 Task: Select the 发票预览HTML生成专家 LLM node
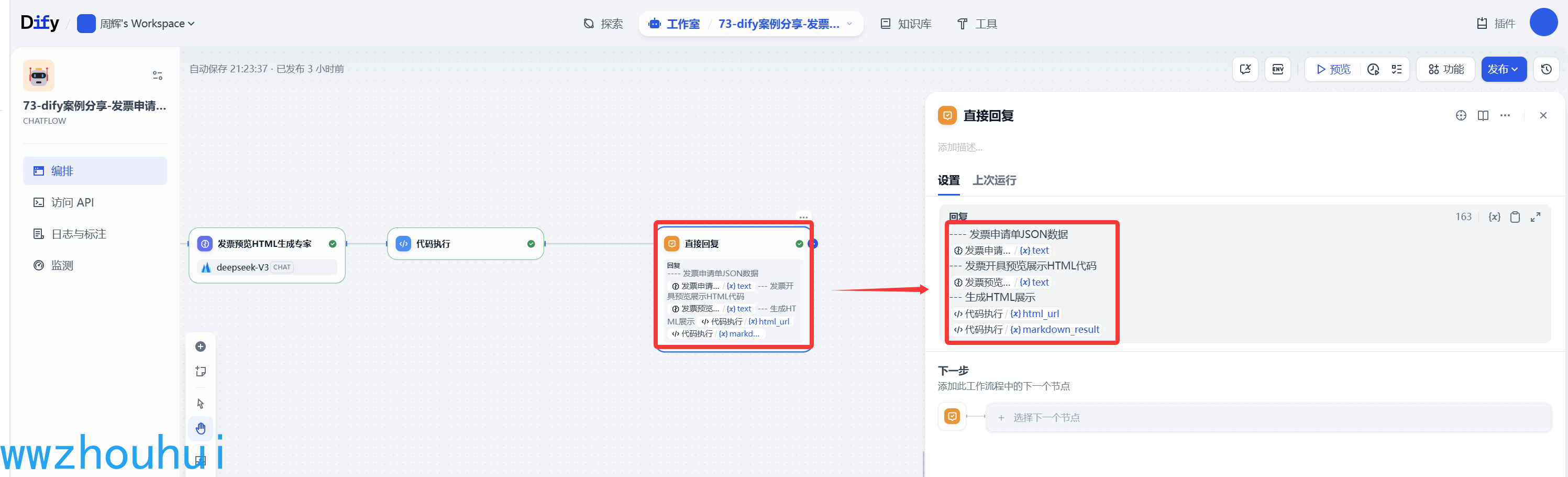pos(267,255)
